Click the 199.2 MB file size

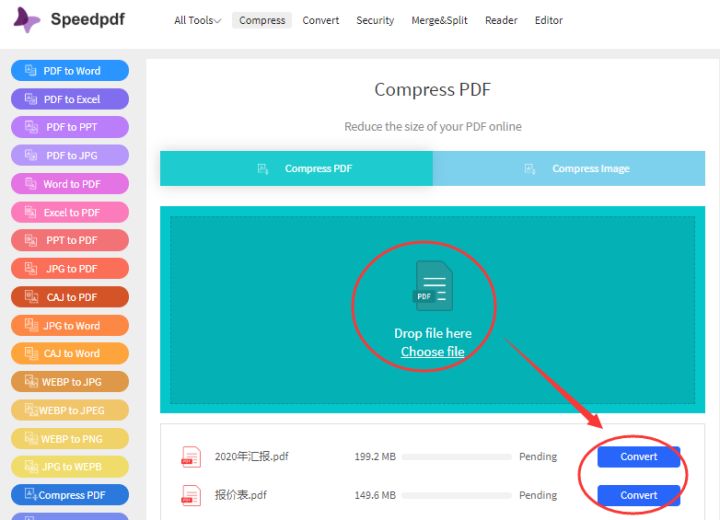[375, 457]
